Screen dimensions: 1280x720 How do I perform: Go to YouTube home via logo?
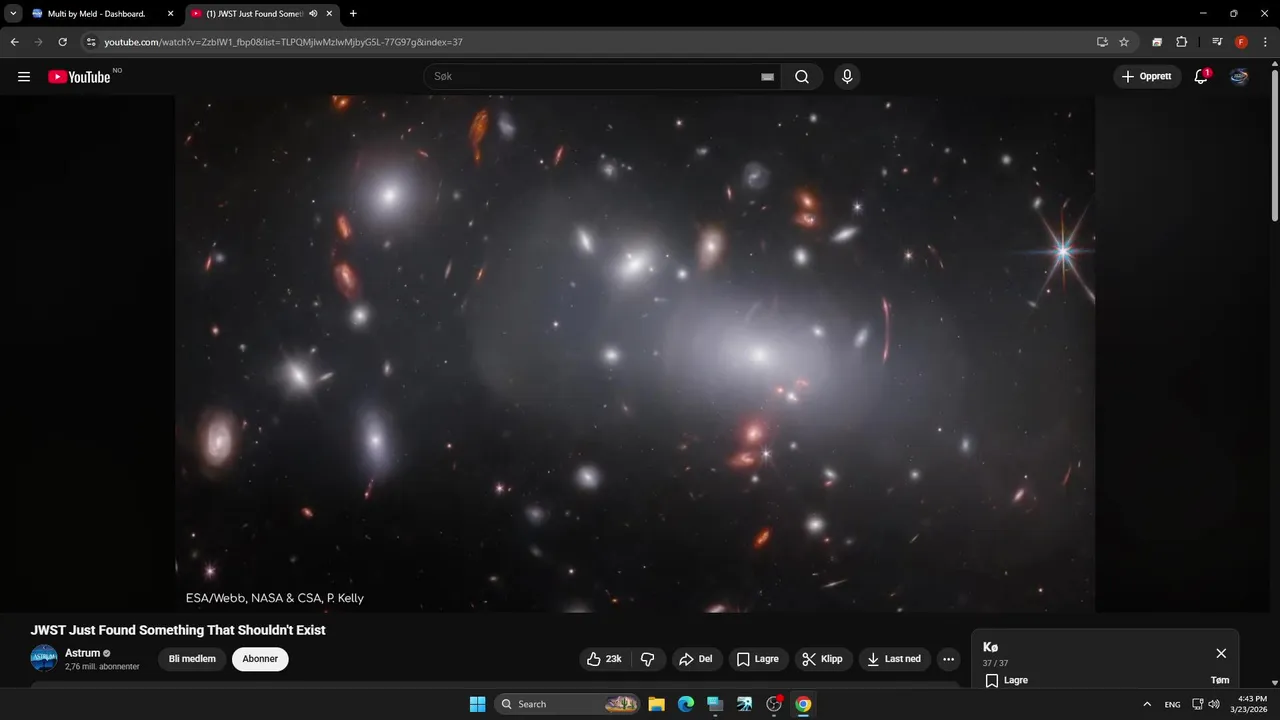coord(79,77)
